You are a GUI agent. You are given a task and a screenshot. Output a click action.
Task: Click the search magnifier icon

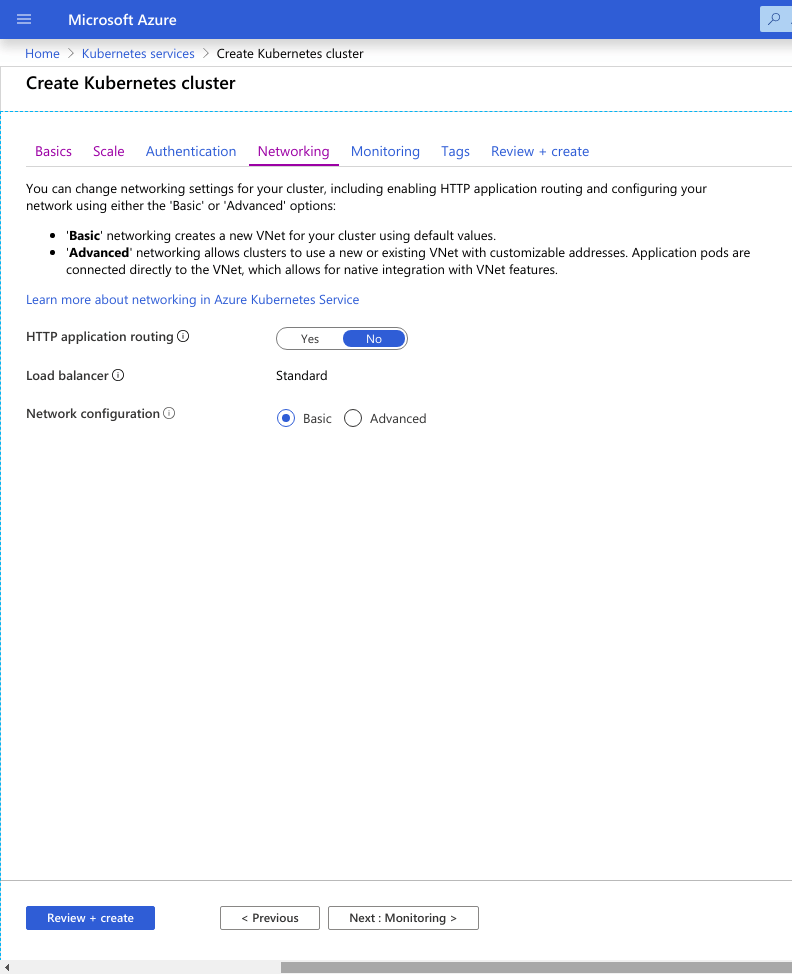[x=774, y=19]
